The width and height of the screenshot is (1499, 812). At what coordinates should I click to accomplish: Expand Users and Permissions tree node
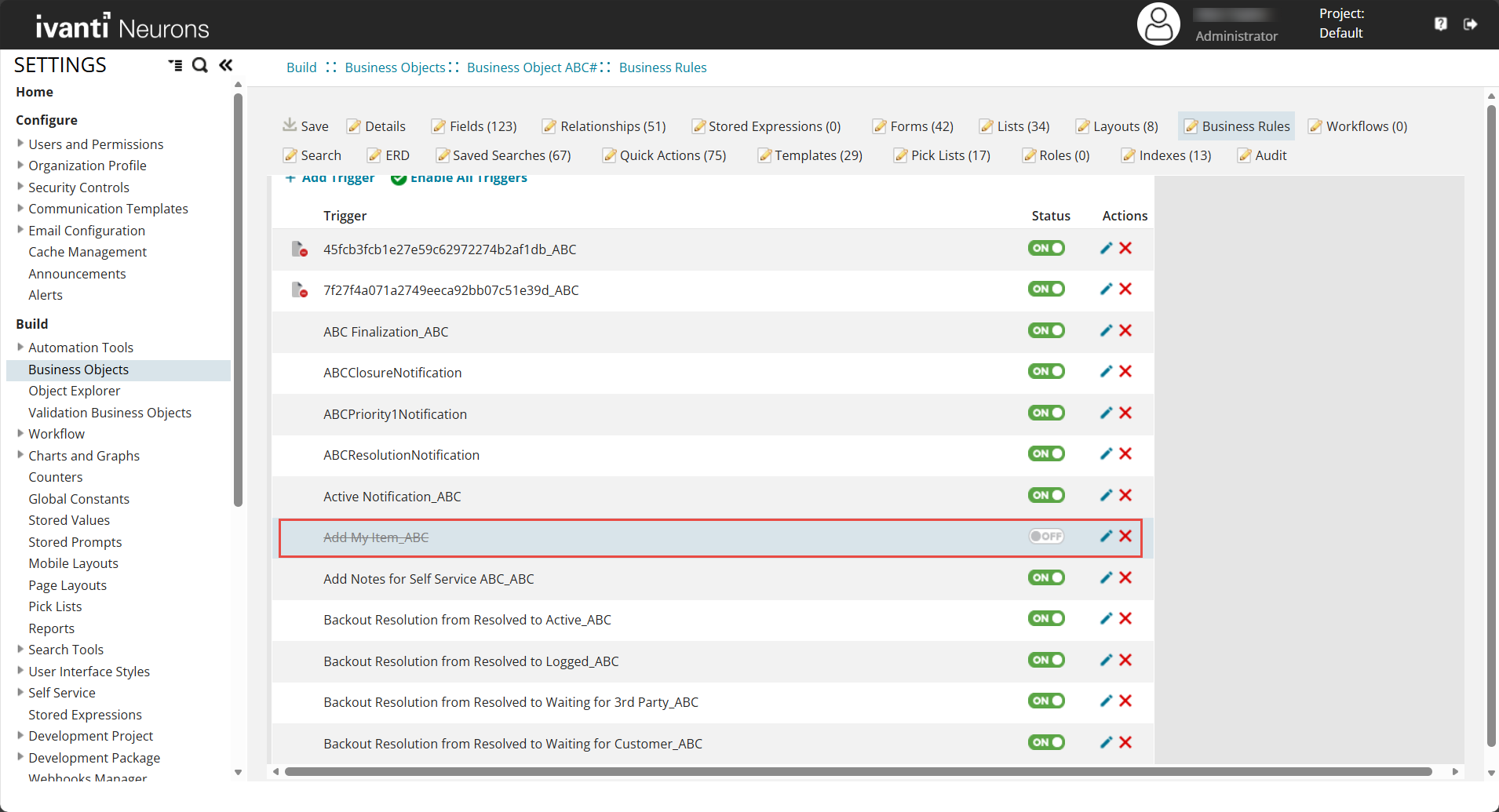point(20,144)
